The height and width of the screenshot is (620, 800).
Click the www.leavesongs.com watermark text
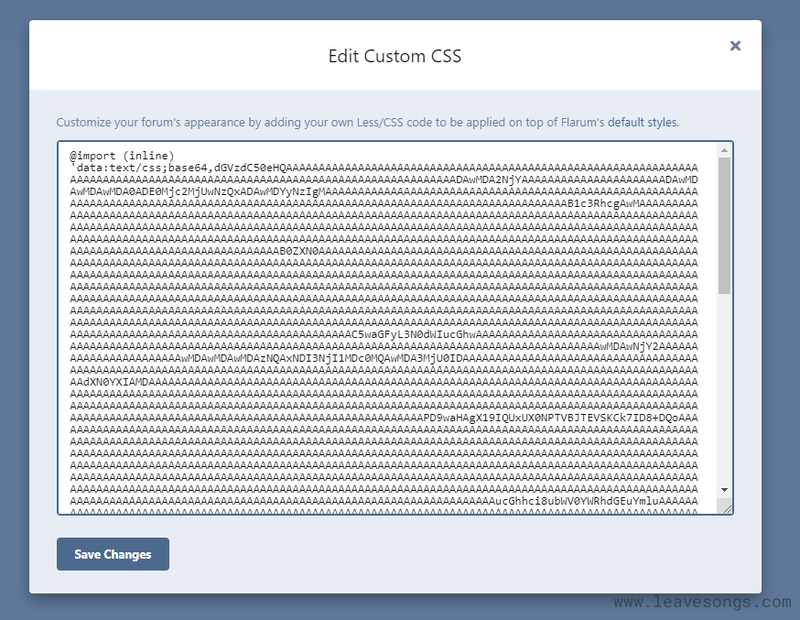point(703,603)
